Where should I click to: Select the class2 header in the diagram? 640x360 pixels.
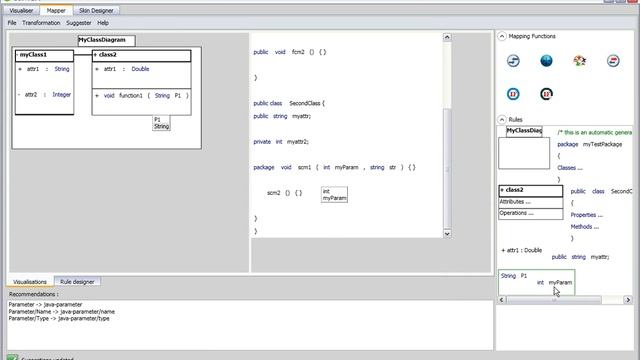pyautogui.click(x=141, y=55)
